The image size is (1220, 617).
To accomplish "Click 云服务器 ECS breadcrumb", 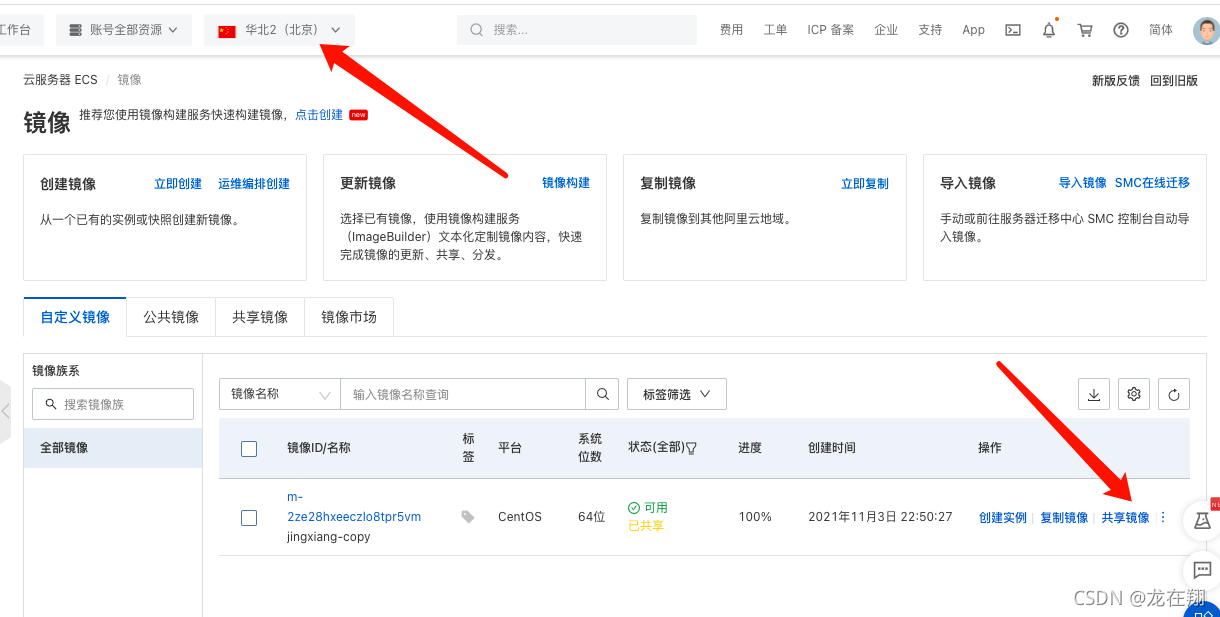I will [61, 80].
